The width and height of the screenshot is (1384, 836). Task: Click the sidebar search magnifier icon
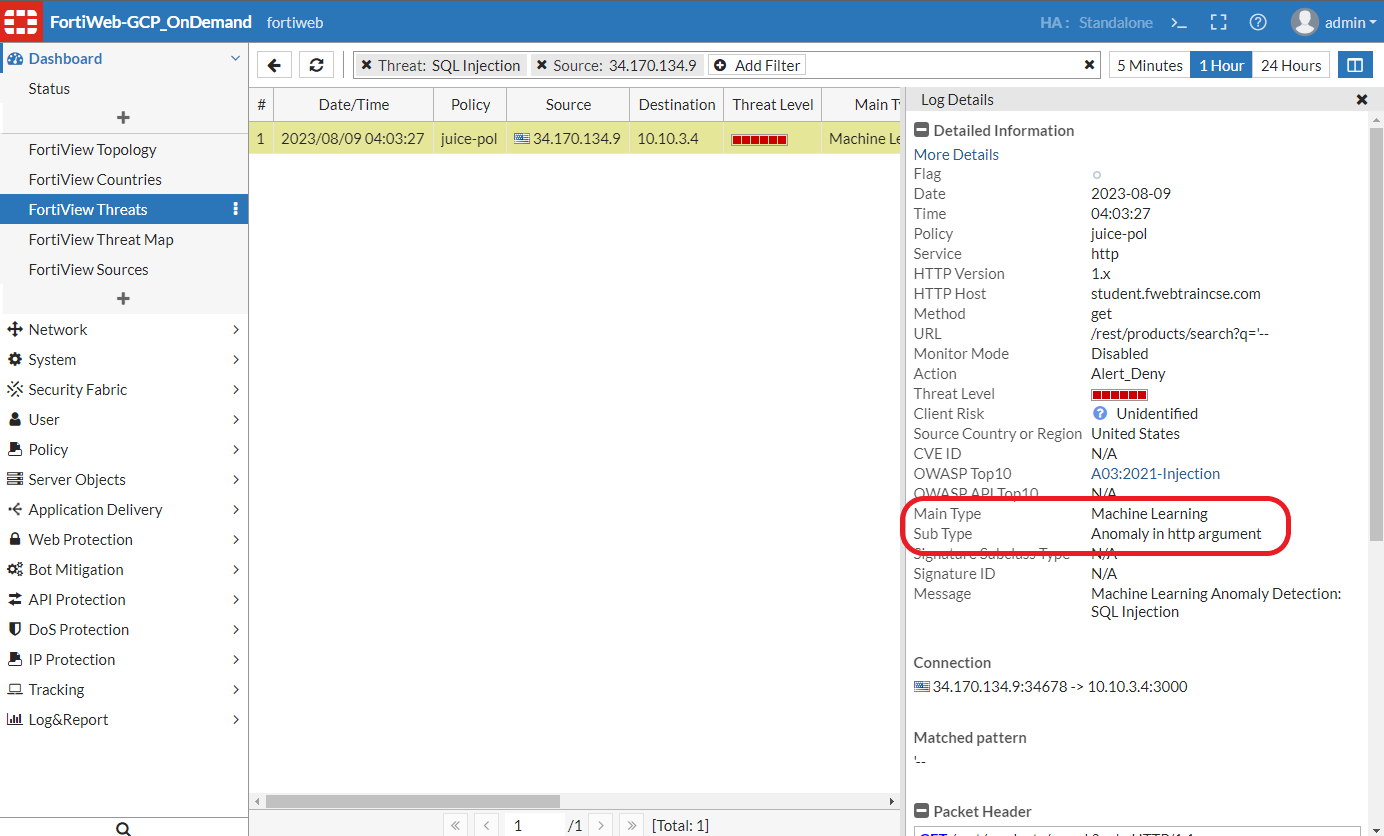[124, 828]
